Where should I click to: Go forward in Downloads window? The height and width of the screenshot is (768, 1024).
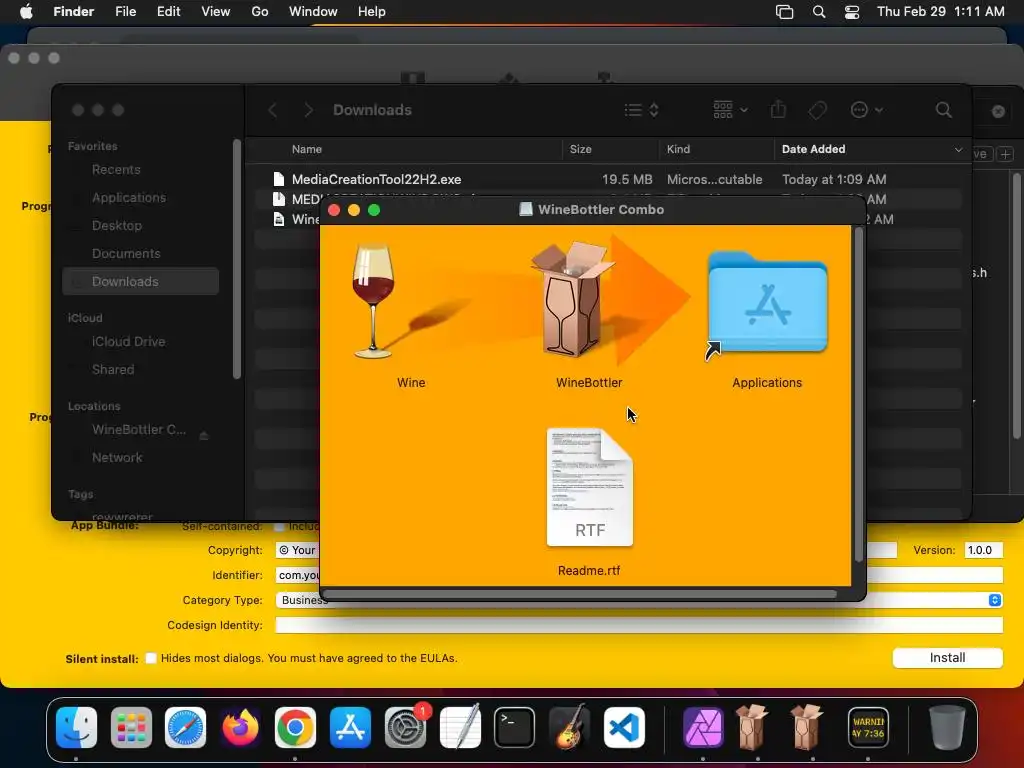[308, 110]
